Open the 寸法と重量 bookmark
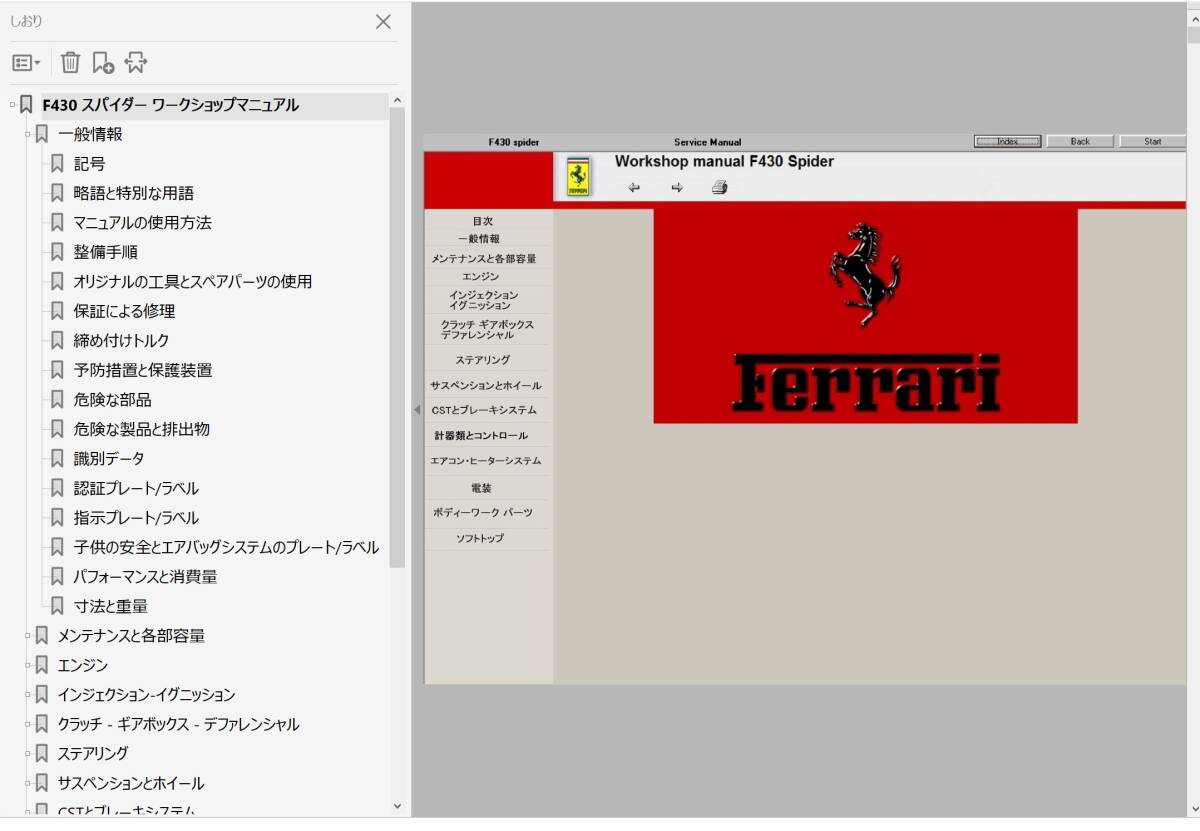The height and width of the screenshot is (831, 1200). [111, 606]
